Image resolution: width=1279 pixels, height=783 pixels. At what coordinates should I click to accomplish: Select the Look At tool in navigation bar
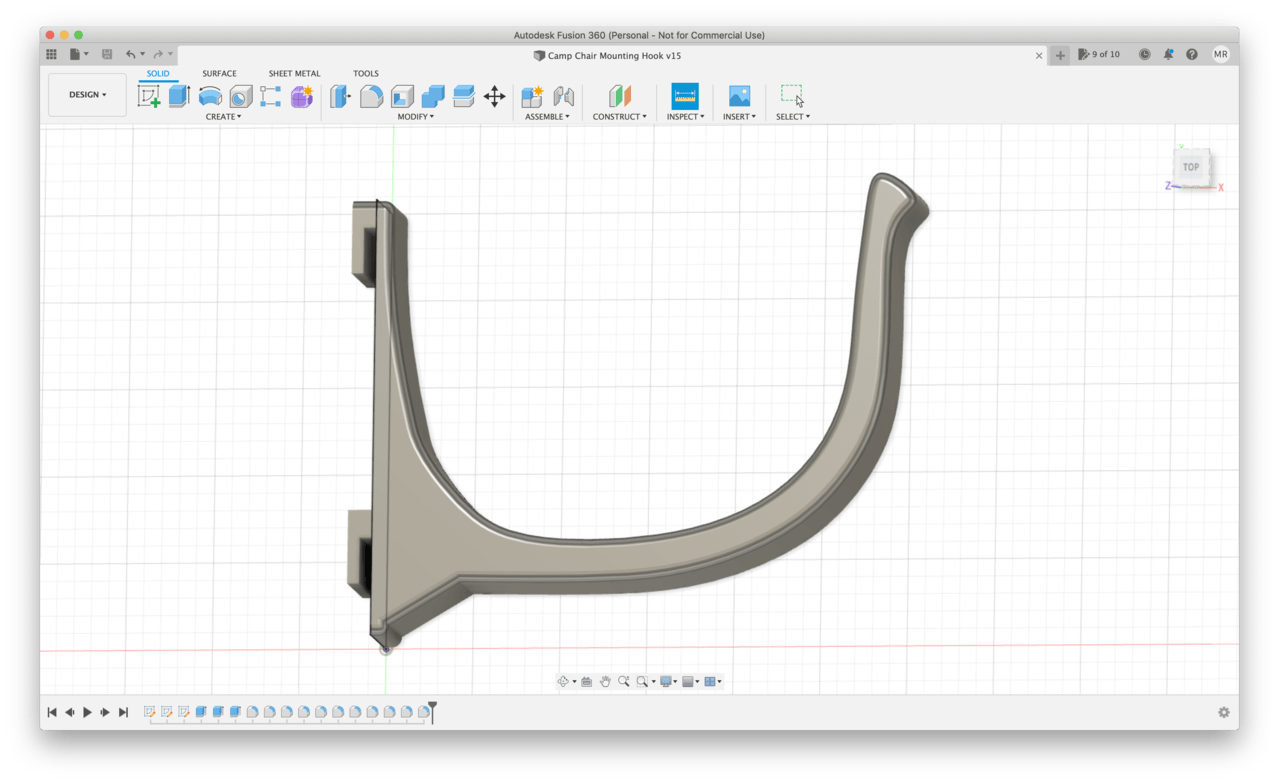coord(587,681)
